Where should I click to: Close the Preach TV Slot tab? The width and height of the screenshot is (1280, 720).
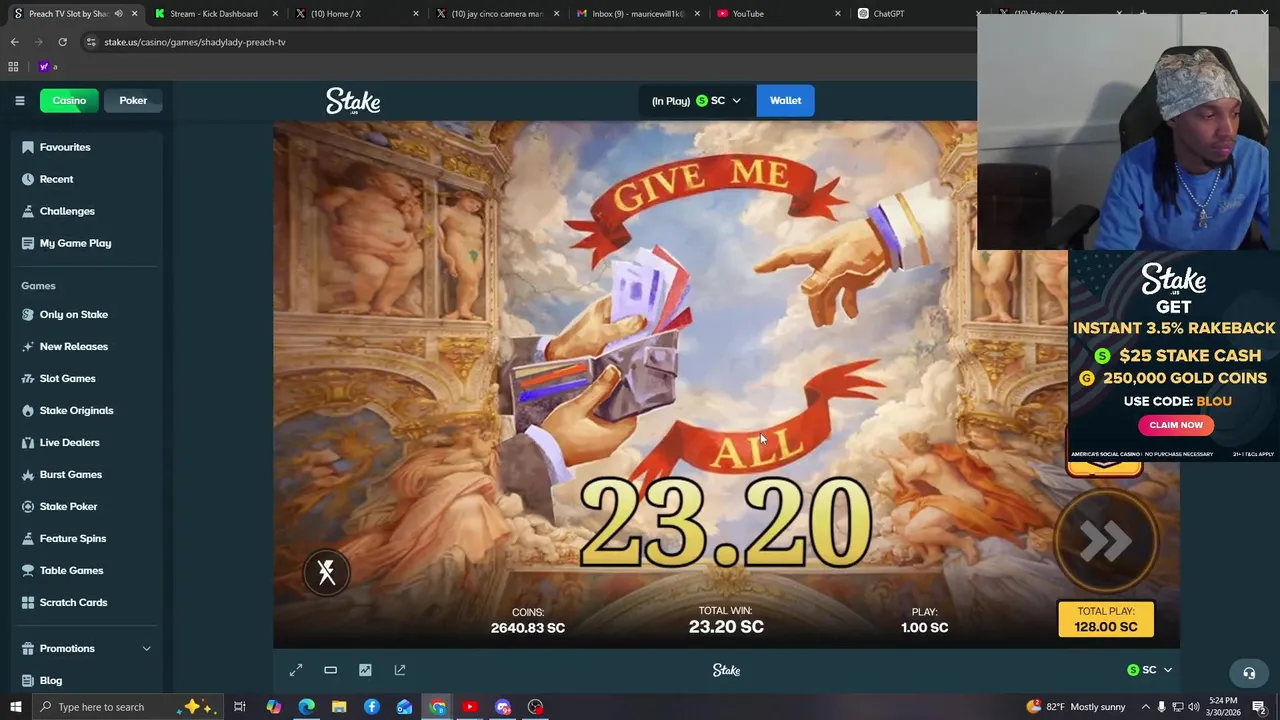point(134,14)
